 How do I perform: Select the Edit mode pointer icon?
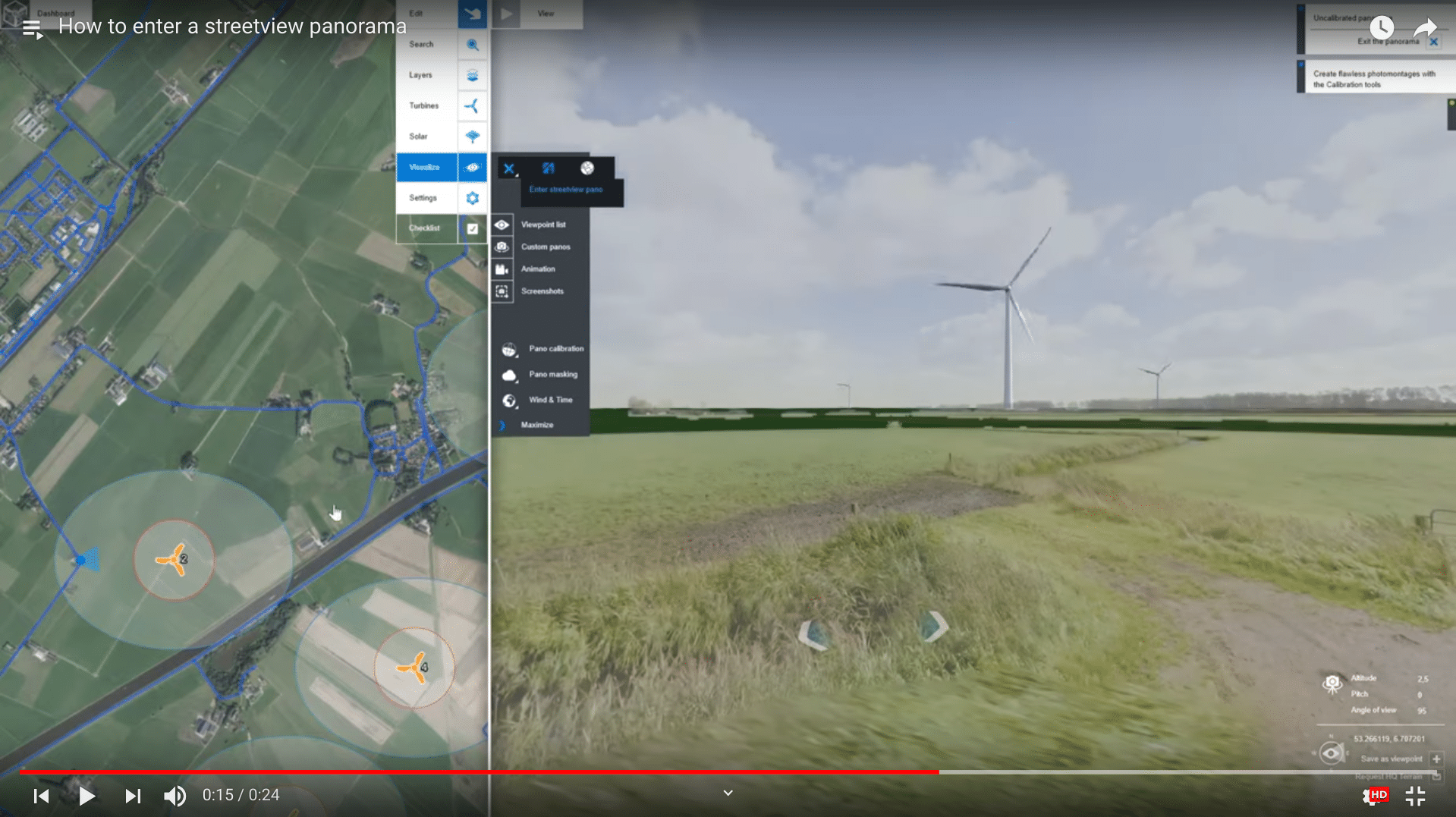(472, 14)
